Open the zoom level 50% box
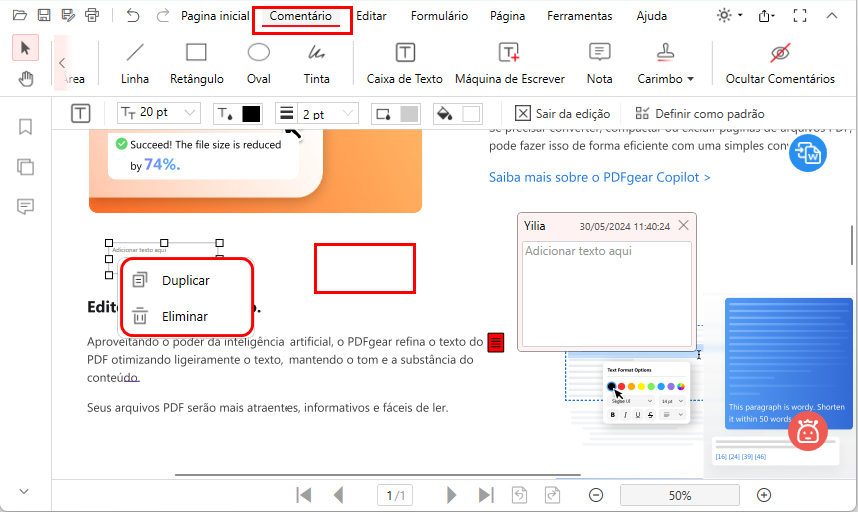858x512 pixels. point(680,495)
